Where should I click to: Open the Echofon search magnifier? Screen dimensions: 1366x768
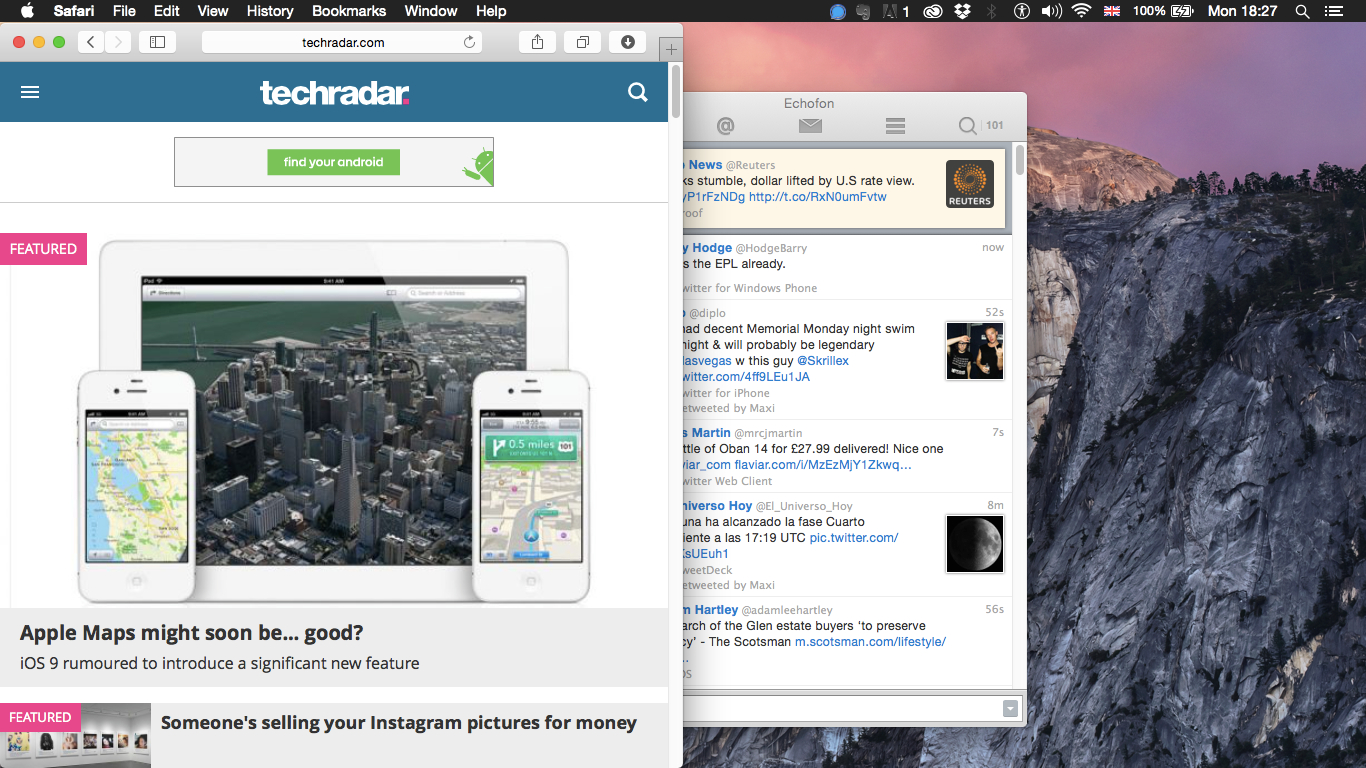click(x=967, y=126)
